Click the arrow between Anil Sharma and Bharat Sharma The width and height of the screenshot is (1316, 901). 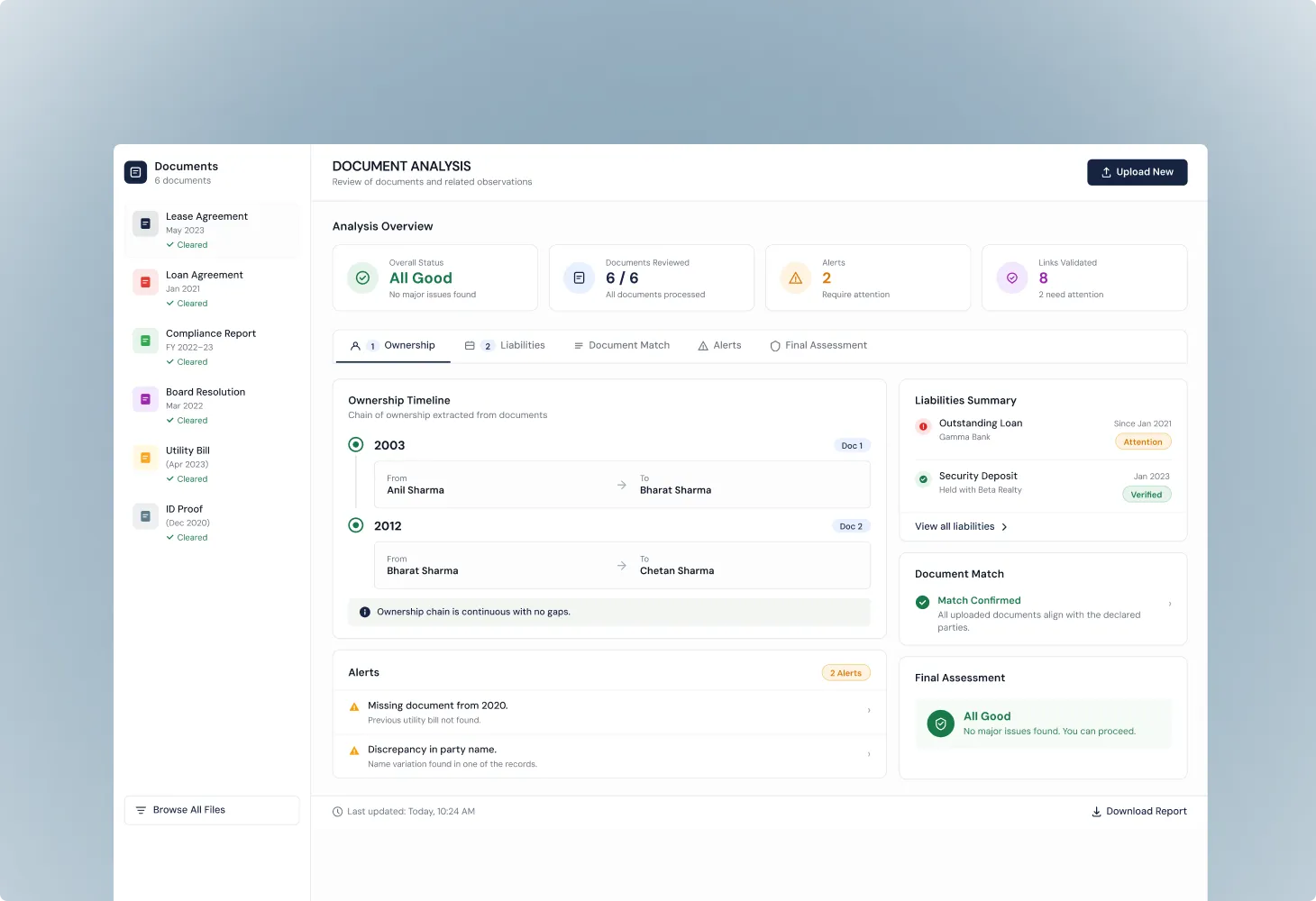coord(622,485)
